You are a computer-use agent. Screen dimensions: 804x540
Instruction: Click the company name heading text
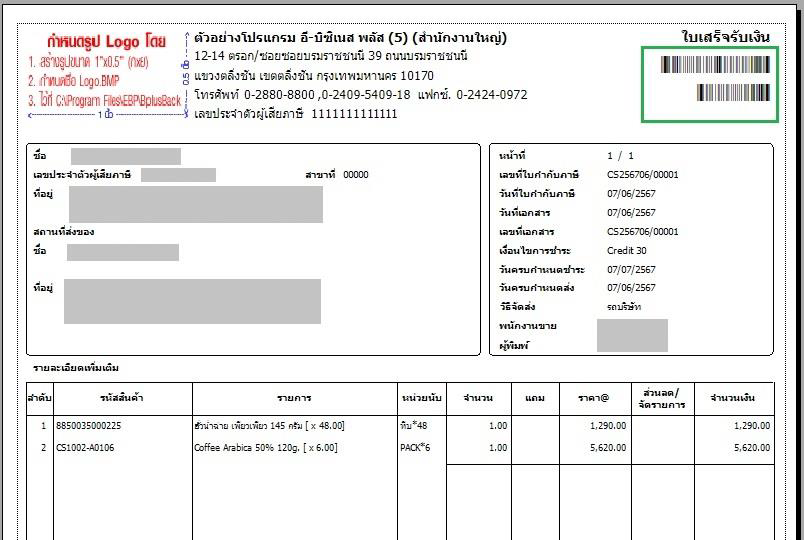click(350, 38)
